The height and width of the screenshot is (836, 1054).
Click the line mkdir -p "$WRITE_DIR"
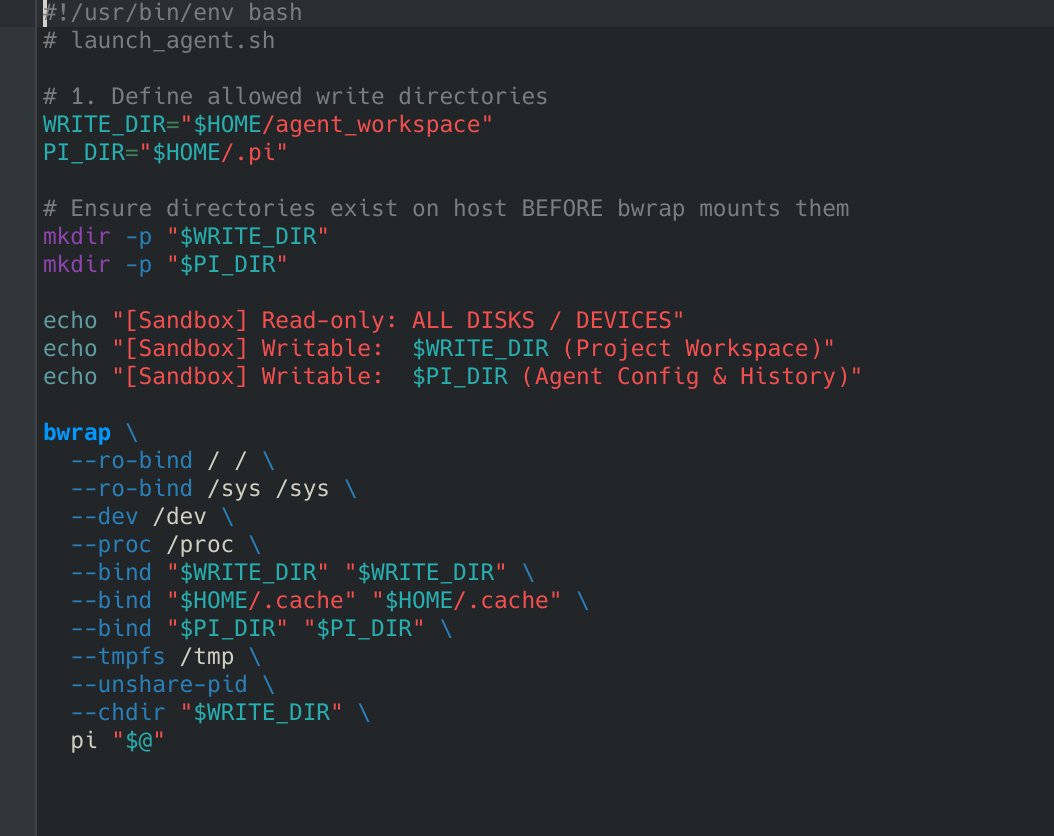point(186,237)
